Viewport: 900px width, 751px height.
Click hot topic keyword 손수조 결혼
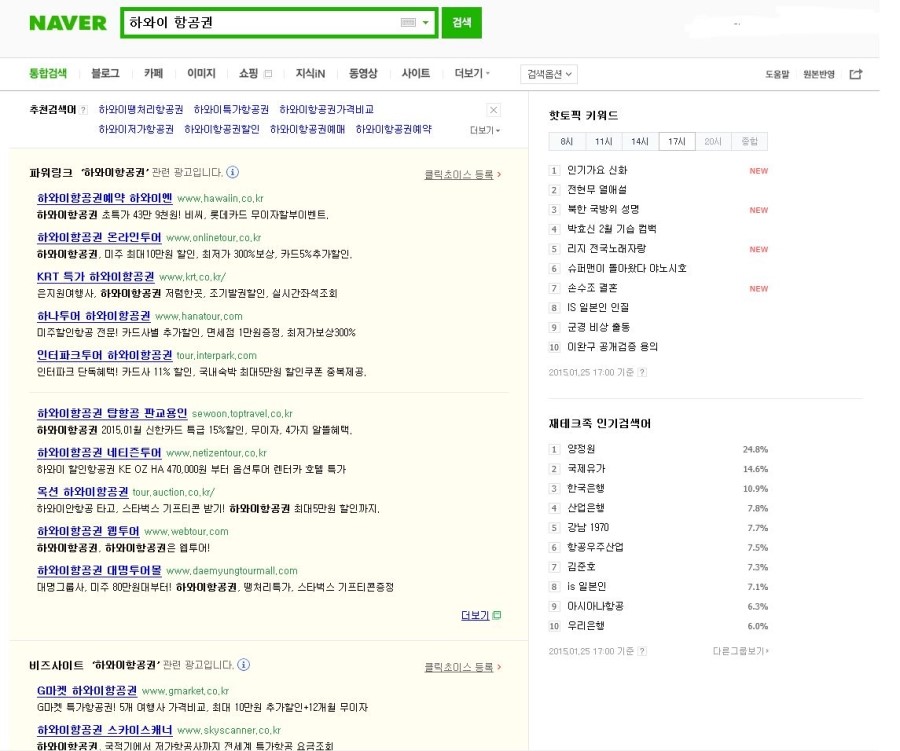(592, 288)
